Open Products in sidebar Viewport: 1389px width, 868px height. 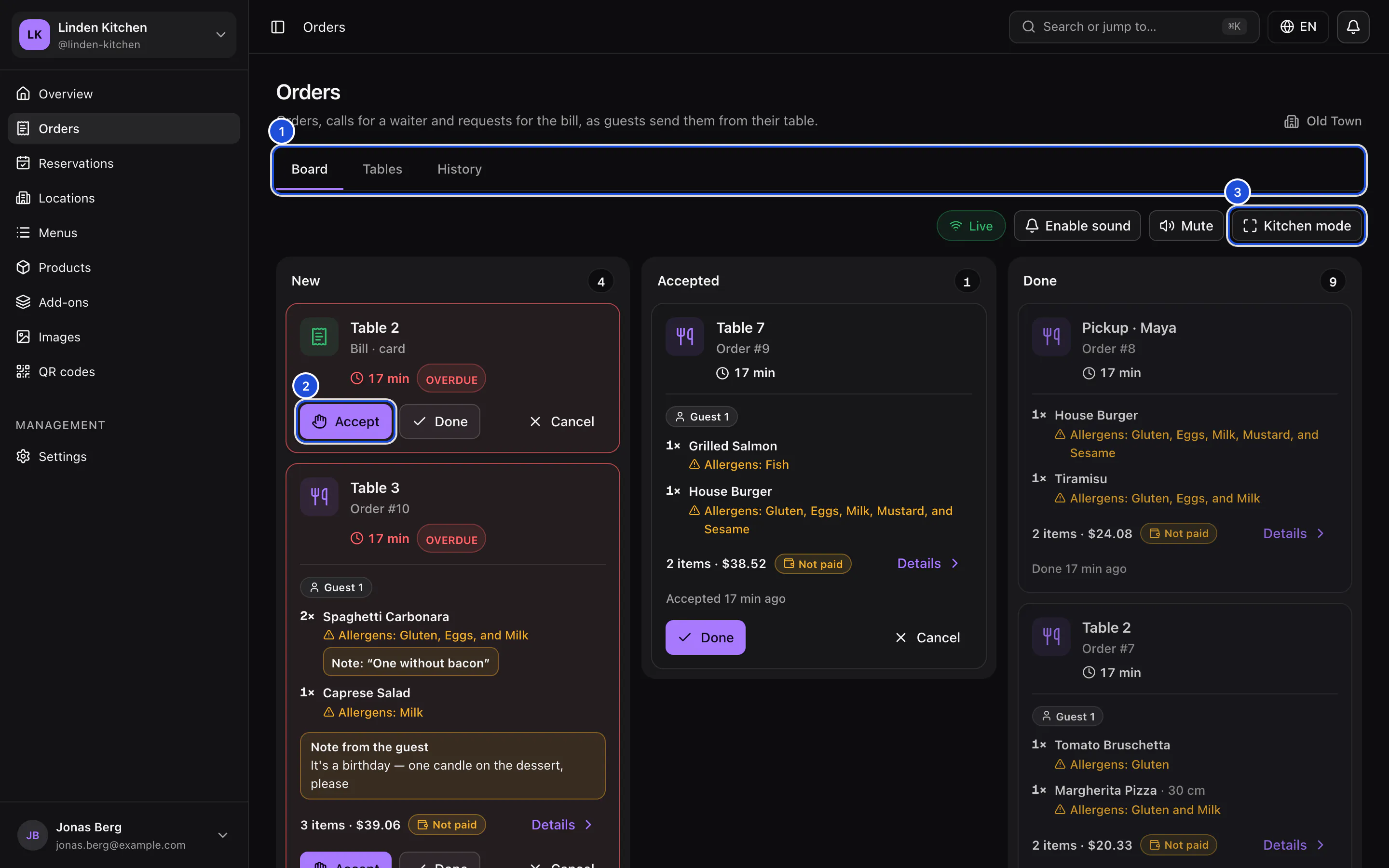[x=124, y=268]
